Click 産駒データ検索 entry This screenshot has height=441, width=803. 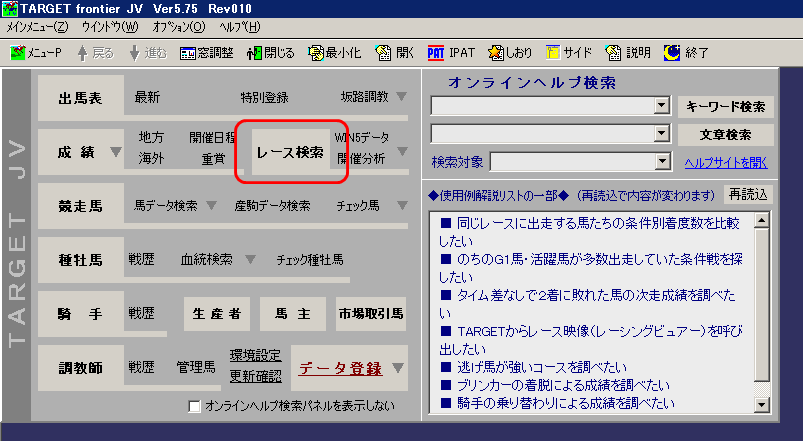pos(272,206)
